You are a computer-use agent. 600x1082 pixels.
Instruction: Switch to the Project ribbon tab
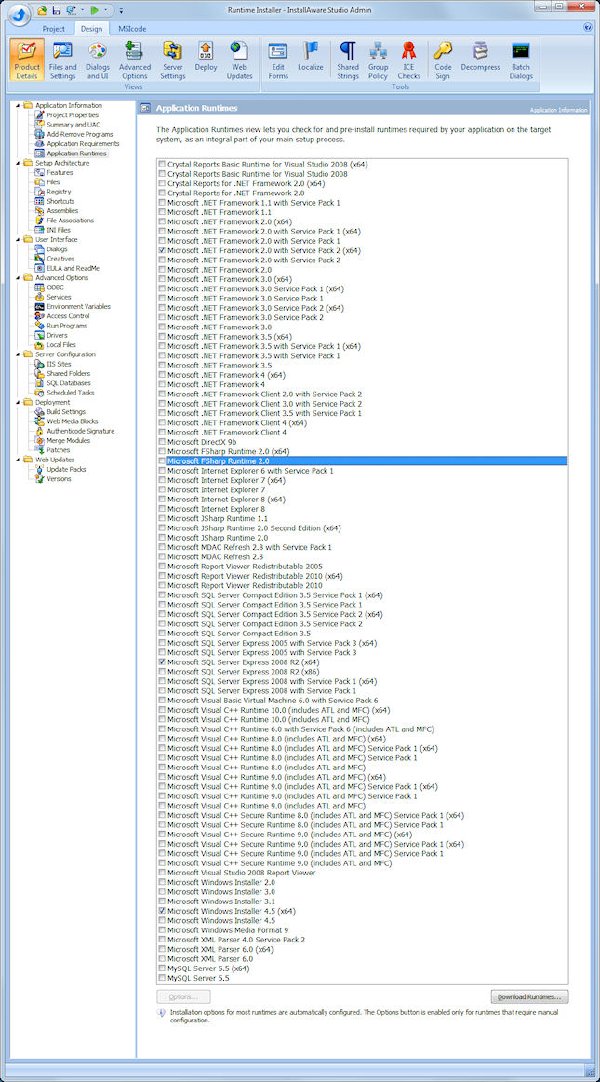pos(53,28)
